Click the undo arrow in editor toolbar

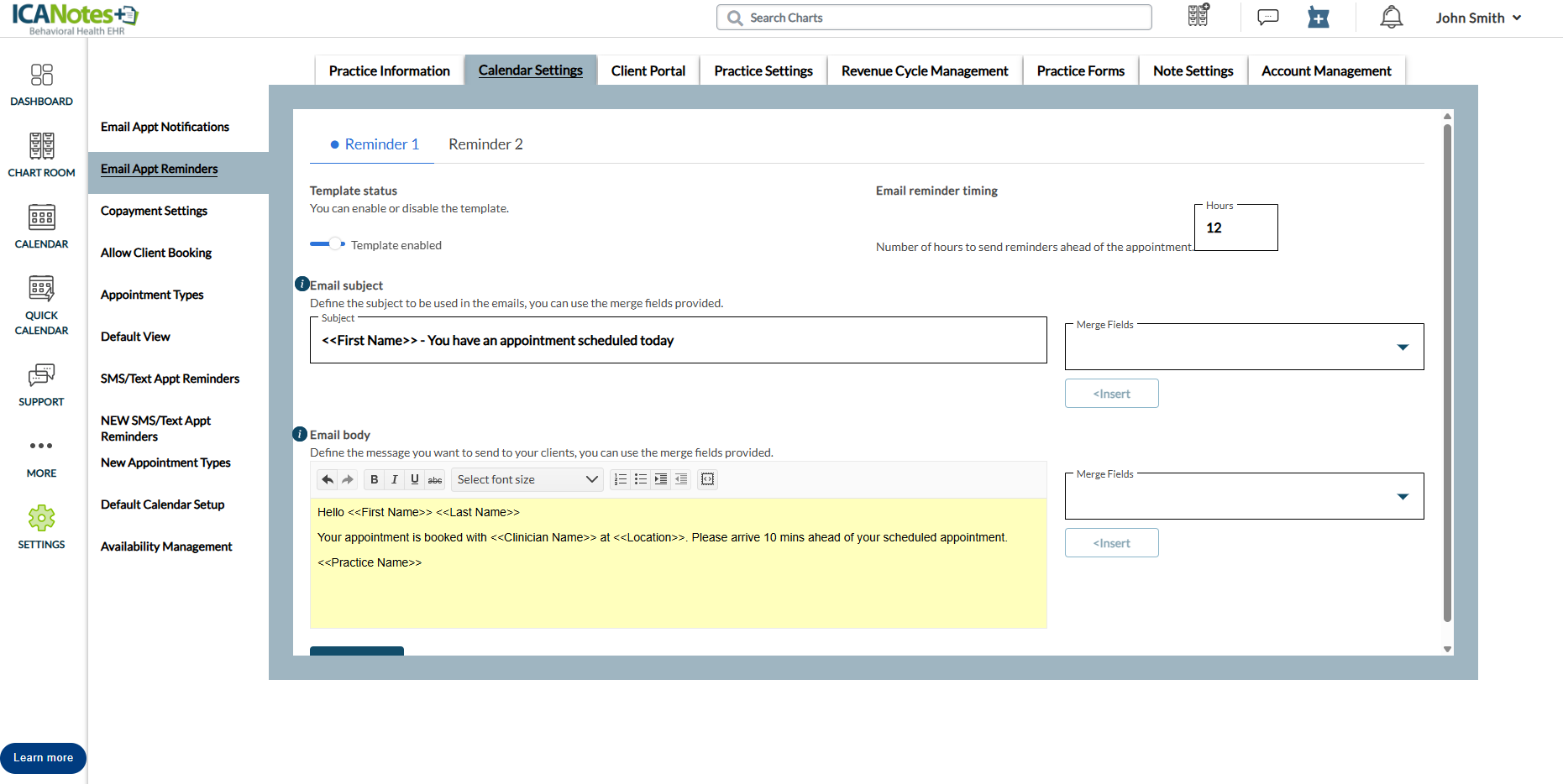coord(328,479)
